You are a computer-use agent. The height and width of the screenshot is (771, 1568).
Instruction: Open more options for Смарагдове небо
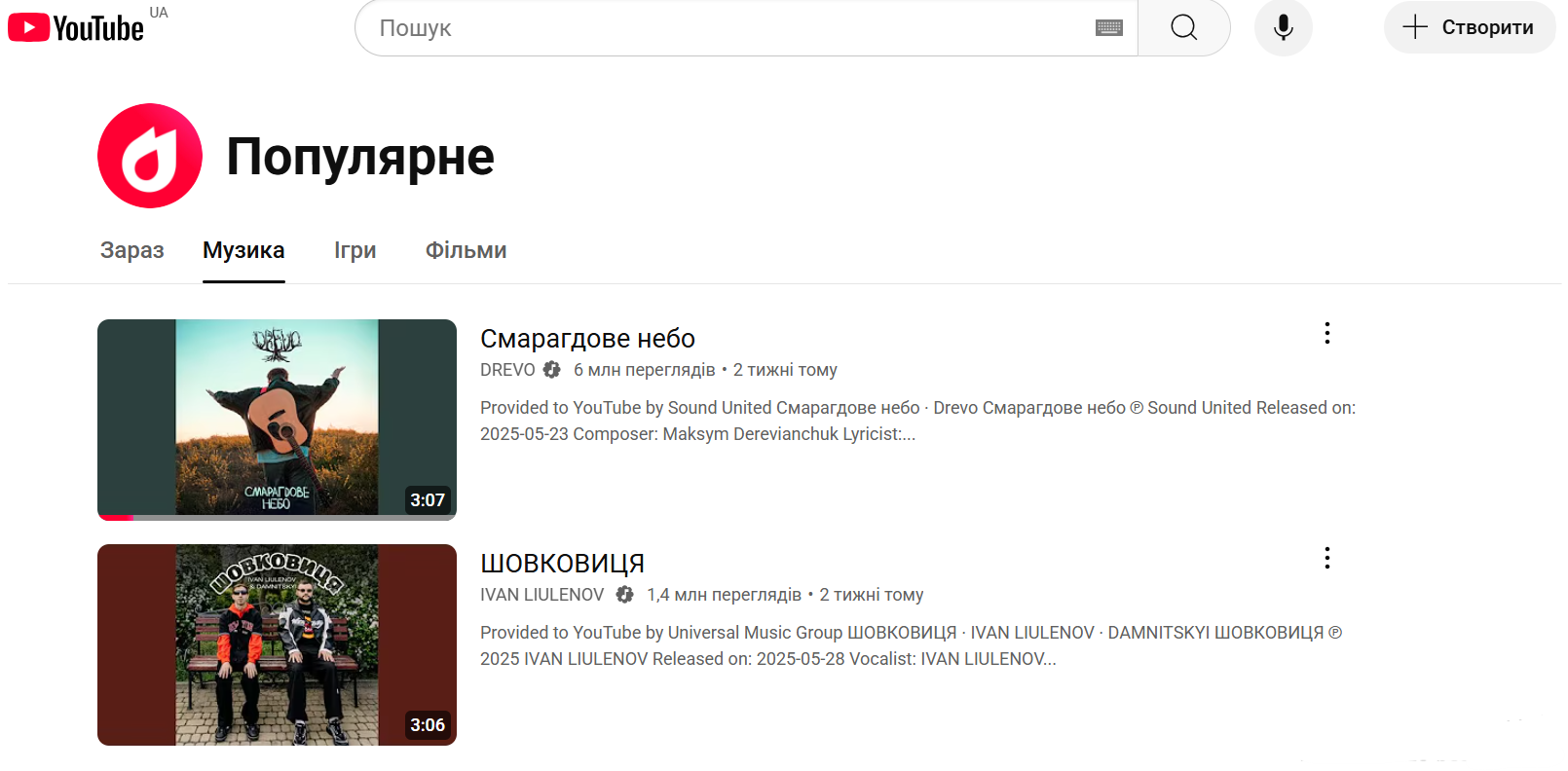1326,333
